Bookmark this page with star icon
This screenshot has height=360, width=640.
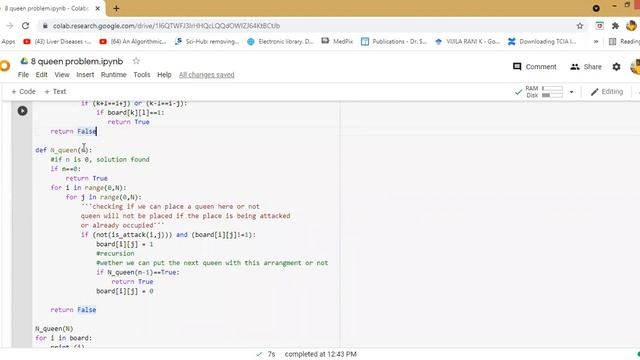[580, 26]
